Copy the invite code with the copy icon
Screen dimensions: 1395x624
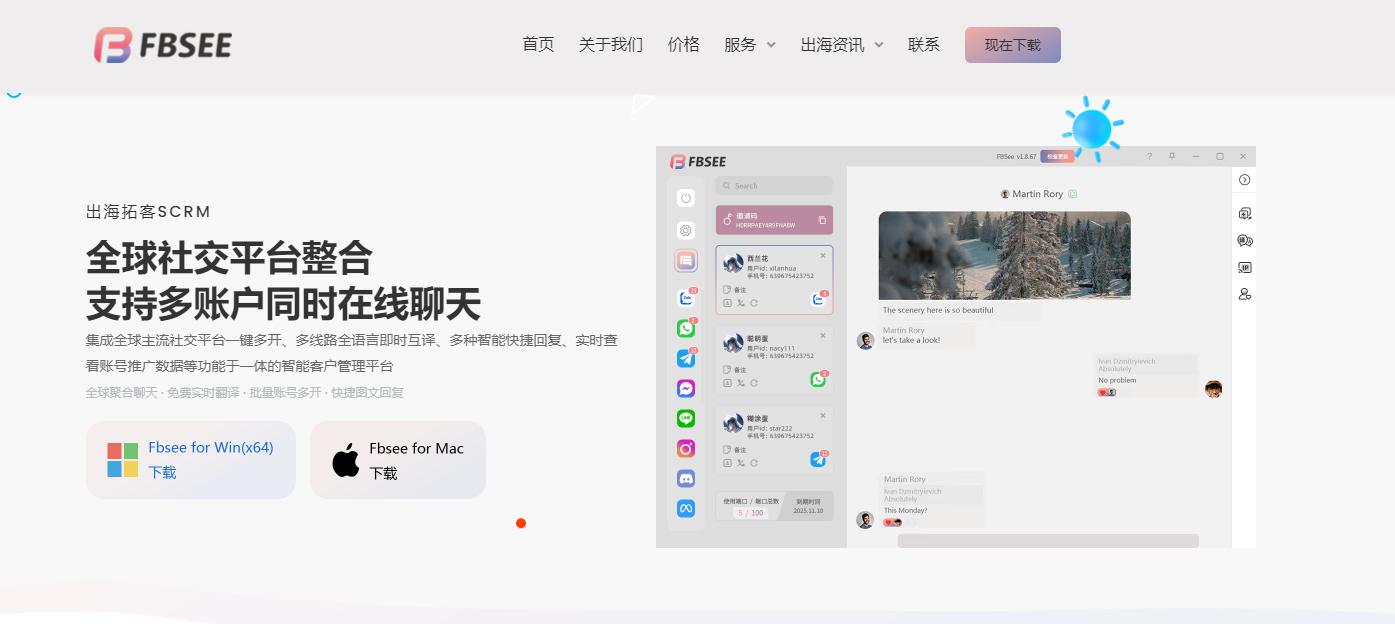click(822, 220)
